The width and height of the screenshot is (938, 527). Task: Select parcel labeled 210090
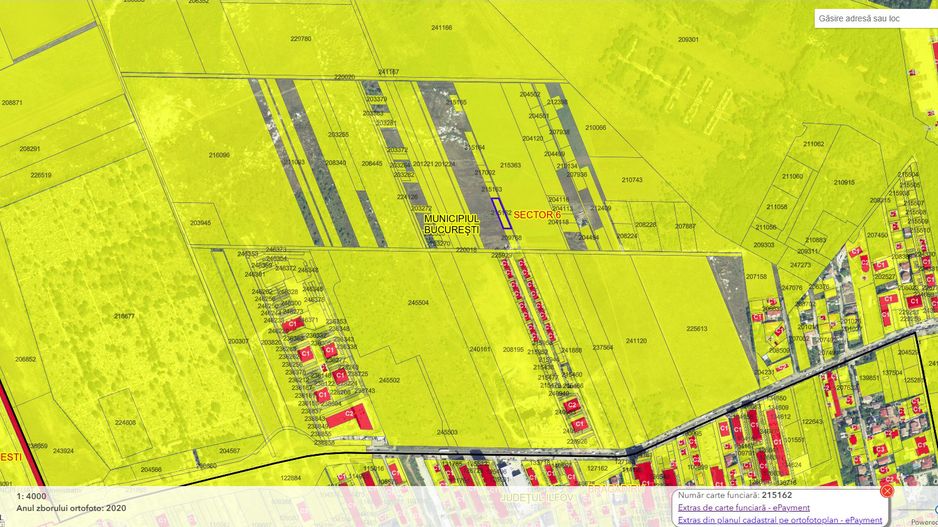[x=219, y=155]
